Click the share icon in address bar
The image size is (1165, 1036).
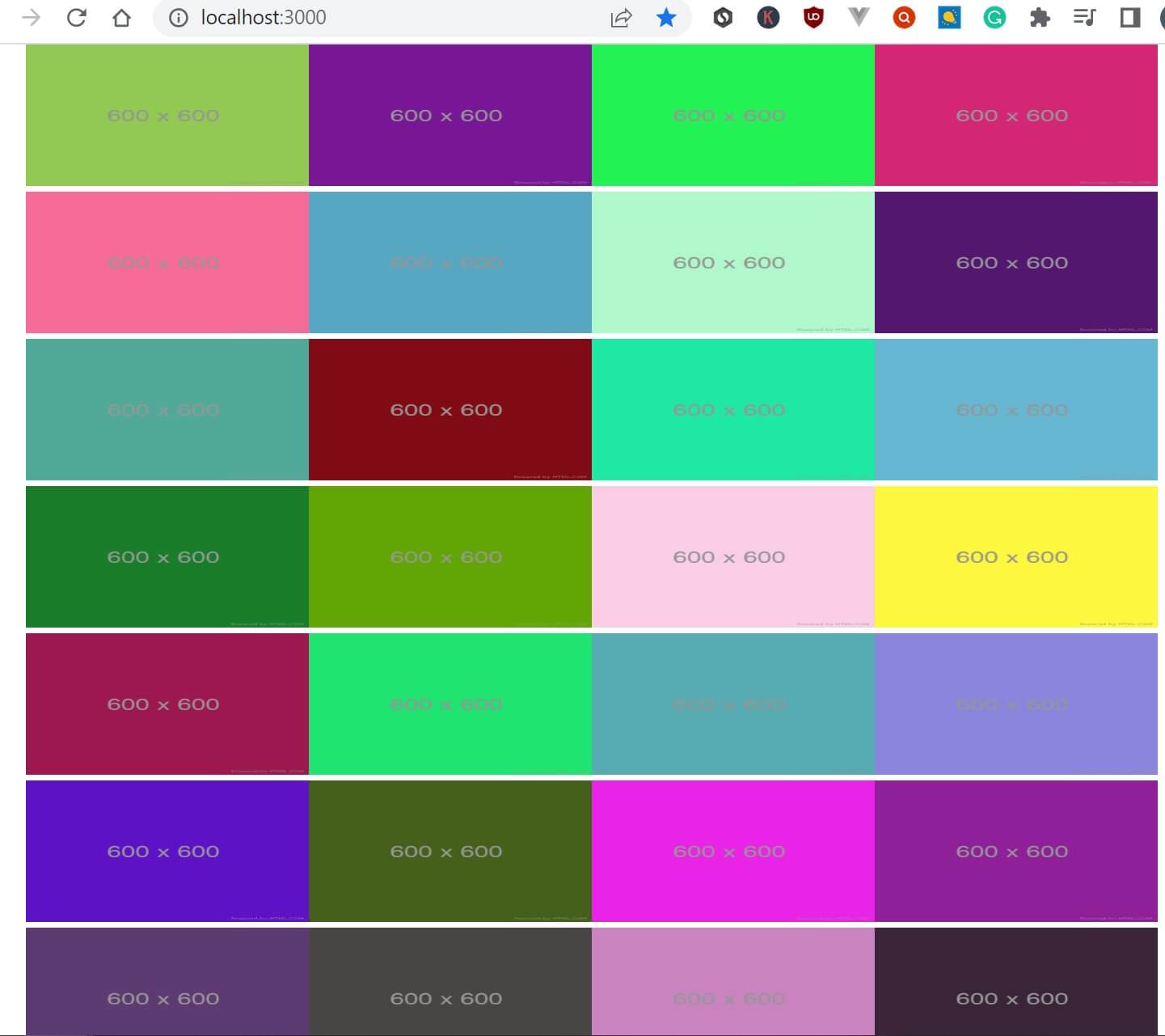[621, 17]
